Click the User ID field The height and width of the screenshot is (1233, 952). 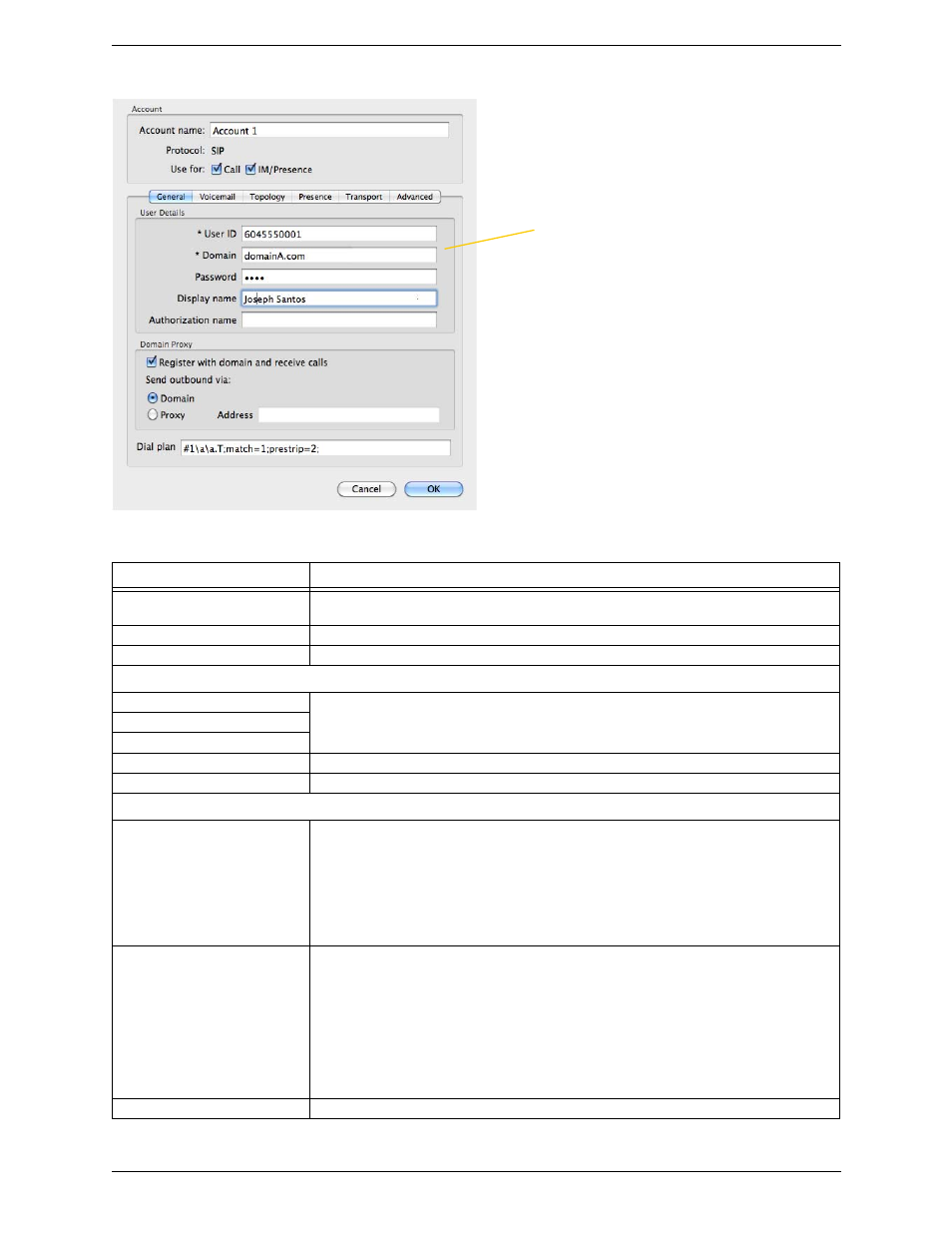[339, 234]
